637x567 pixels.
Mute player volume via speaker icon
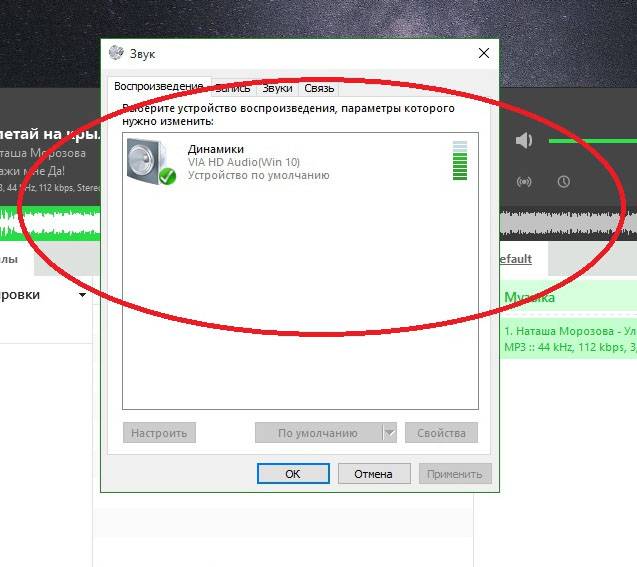524,141
